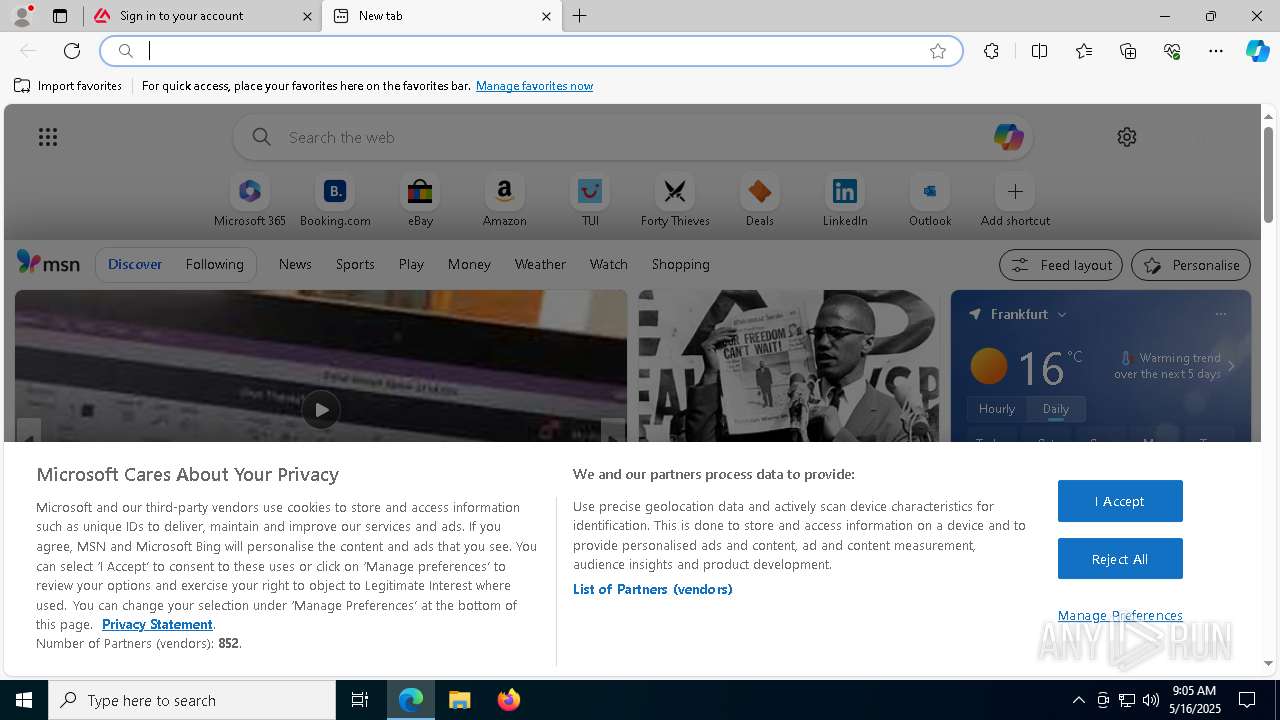Open Browser essentials icon
The width and height of the screenshot is (1280, 720).
click(1172, 51)
